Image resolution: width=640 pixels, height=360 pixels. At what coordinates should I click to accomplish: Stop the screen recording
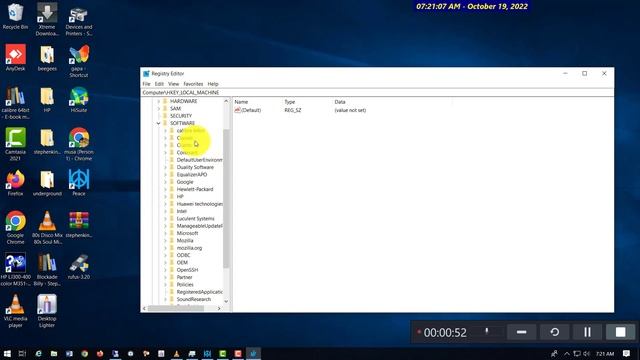[620, 332]
